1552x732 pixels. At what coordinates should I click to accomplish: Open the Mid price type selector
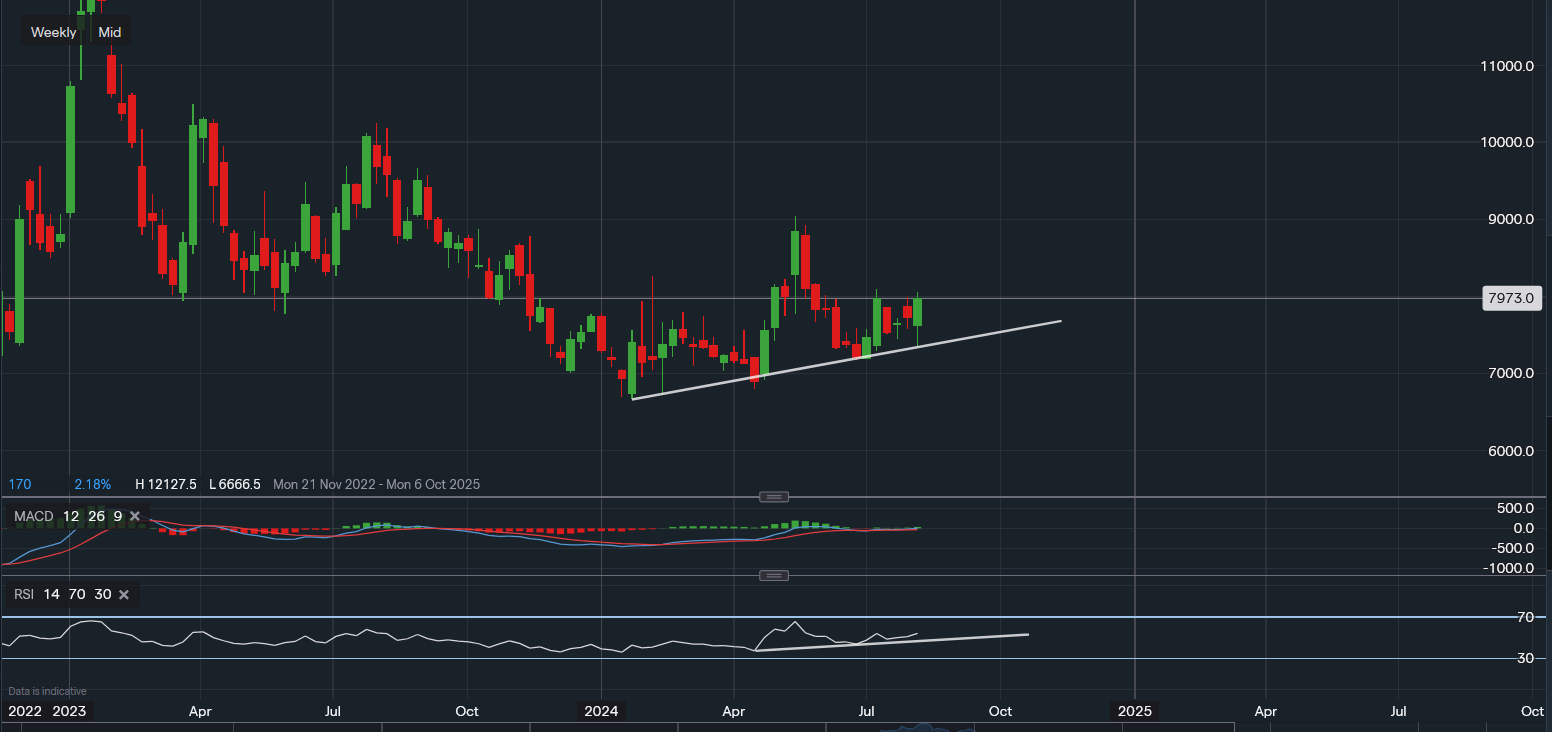[110, 32]
